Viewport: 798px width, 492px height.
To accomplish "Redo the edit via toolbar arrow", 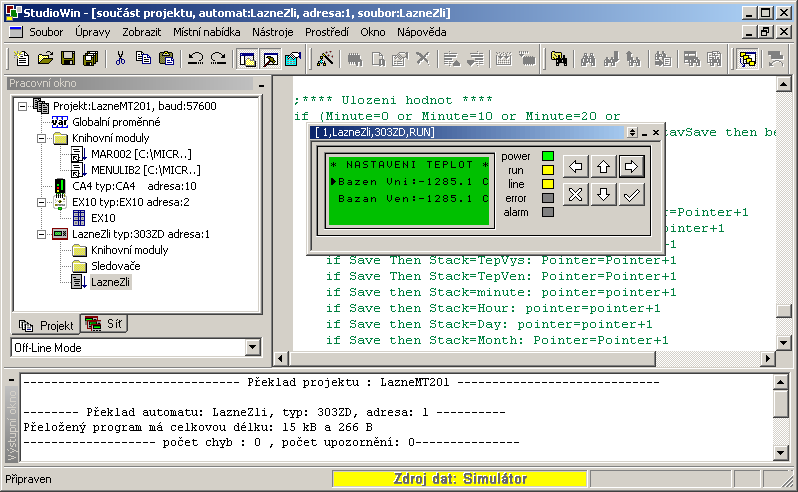I will 218,59.
